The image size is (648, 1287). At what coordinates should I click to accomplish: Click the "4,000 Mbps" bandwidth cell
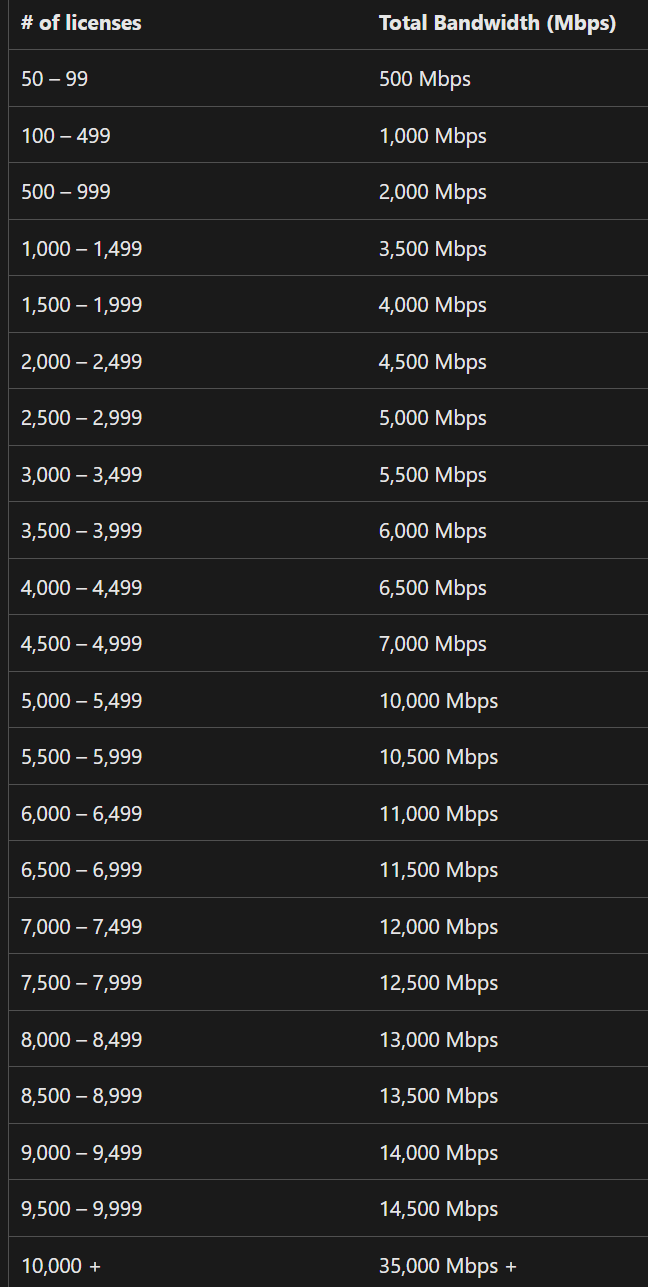tap(433, 305)
